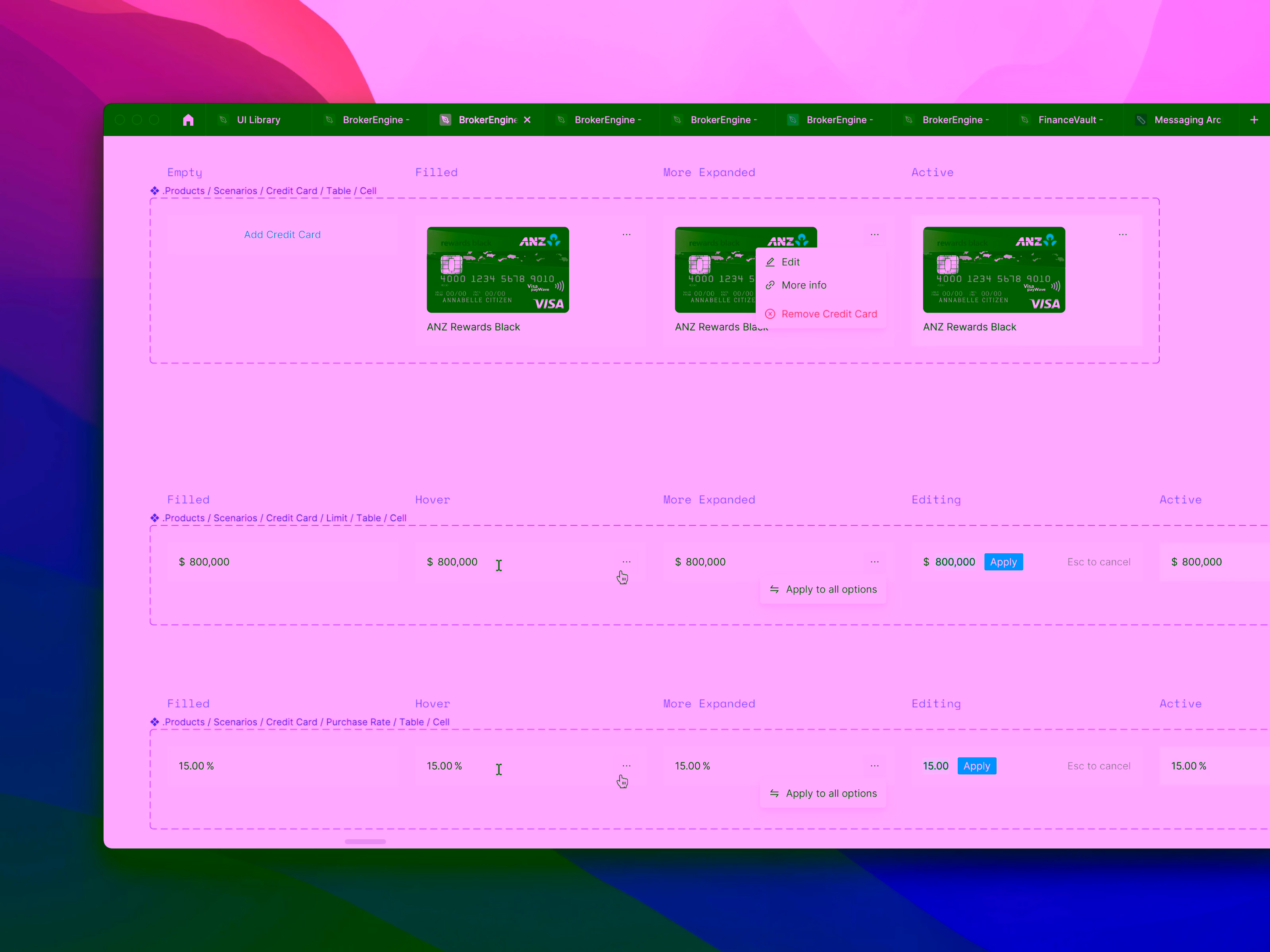Close the active BrokerEngine browser tab

tap(527, 119)
